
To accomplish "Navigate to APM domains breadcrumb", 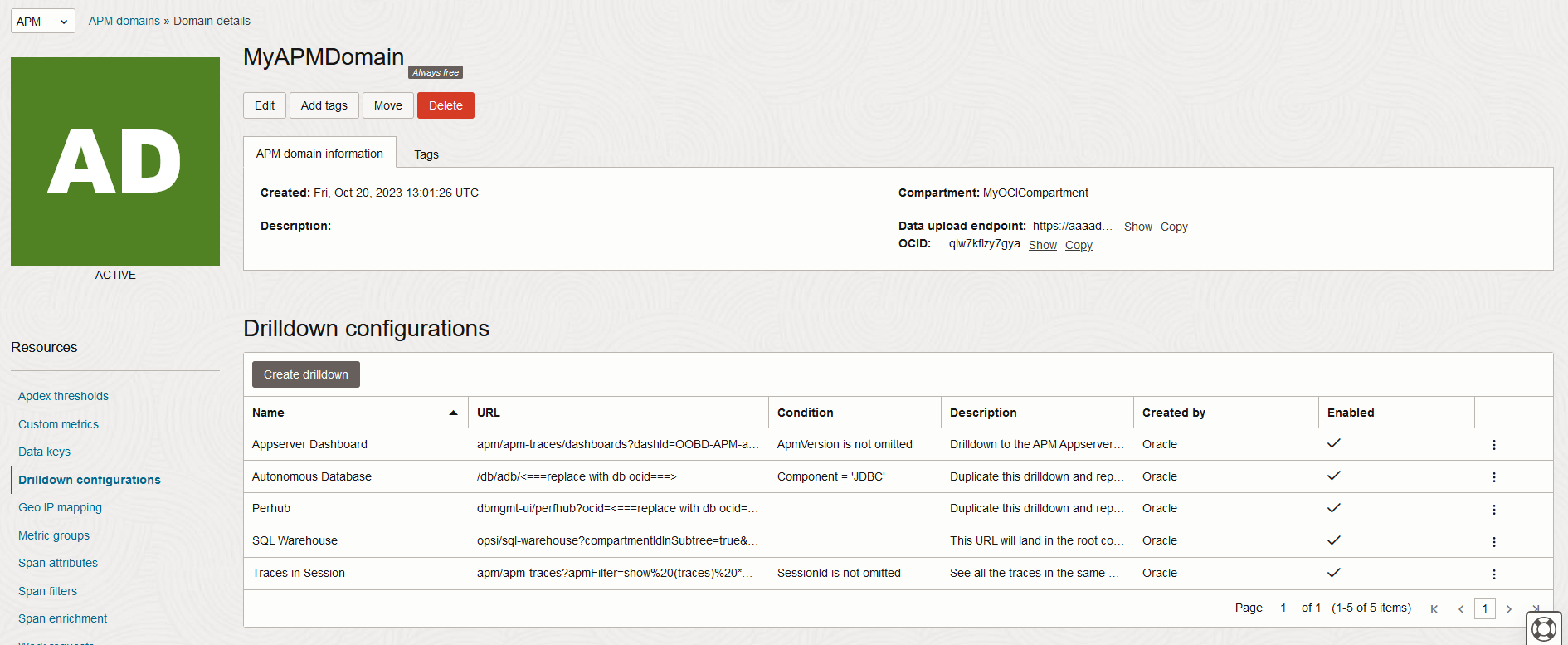I will [124, 21].
